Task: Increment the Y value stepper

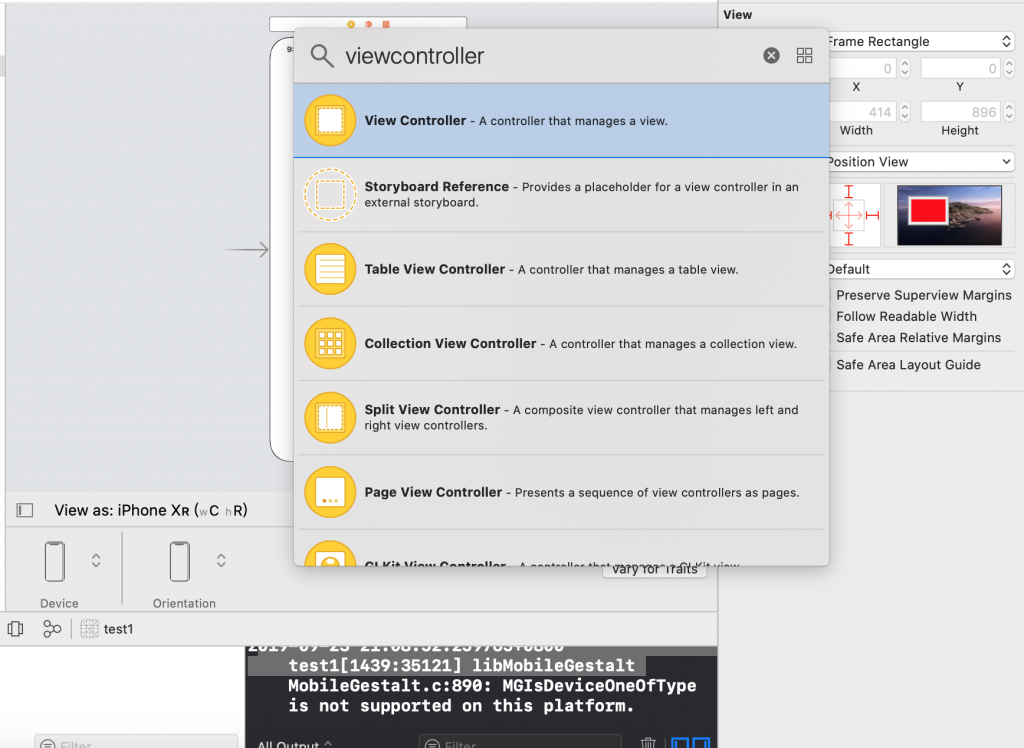Action: pos(1009,63)
